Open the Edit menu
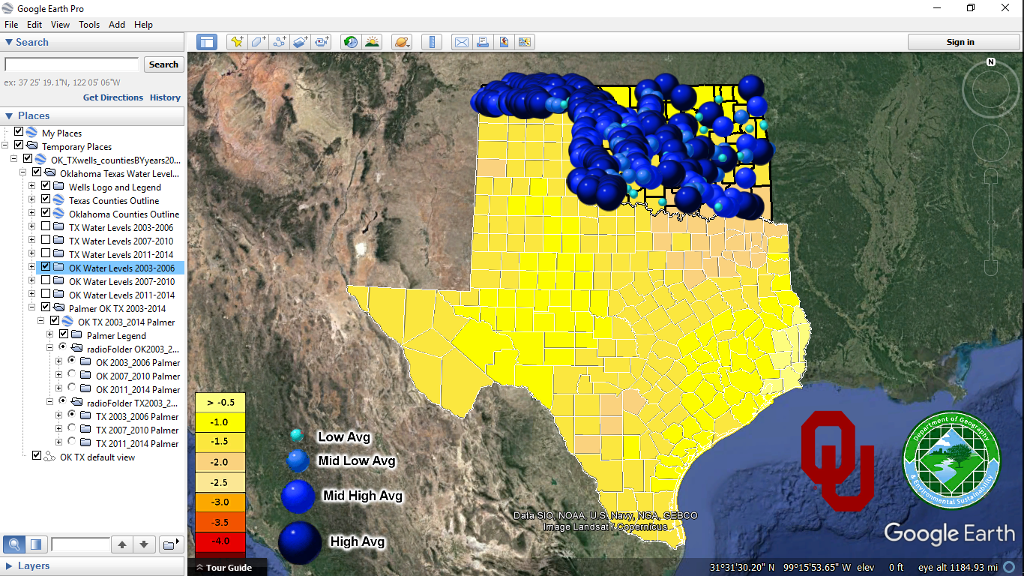The width and height of the screenshot is (1024, 576). [35, 25]
